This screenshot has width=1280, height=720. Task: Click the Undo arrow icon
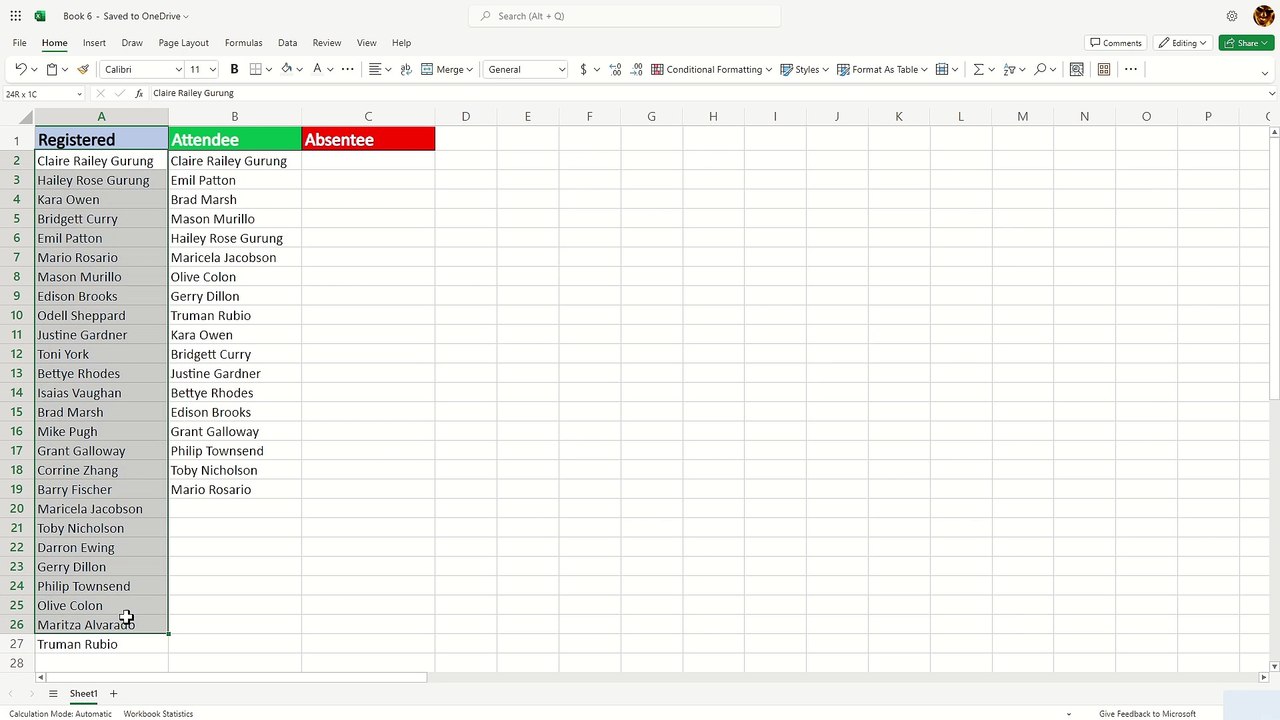tap(20, 69)
